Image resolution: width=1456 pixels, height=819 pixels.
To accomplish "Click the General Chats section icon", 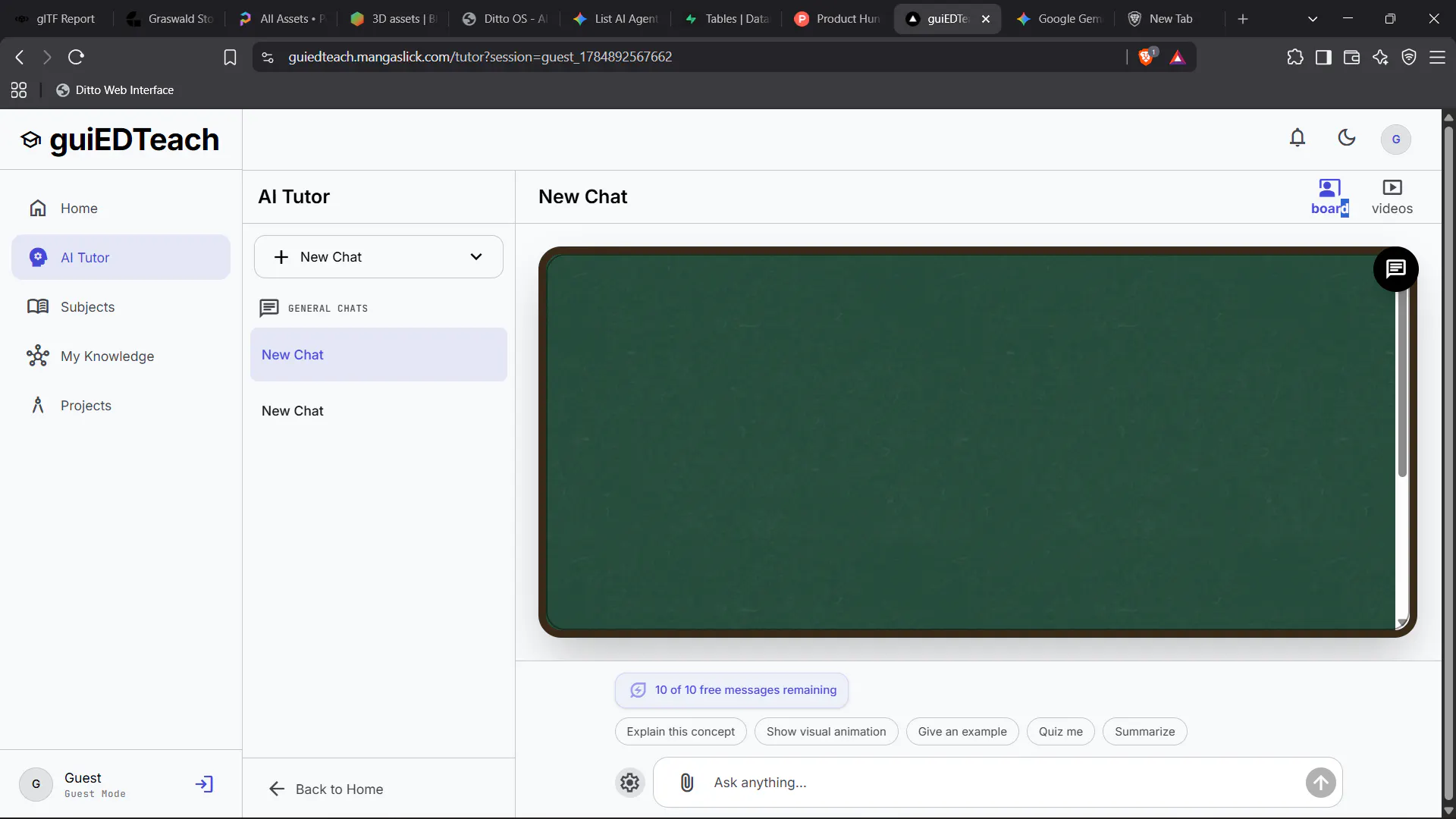I will click(269, 308).
